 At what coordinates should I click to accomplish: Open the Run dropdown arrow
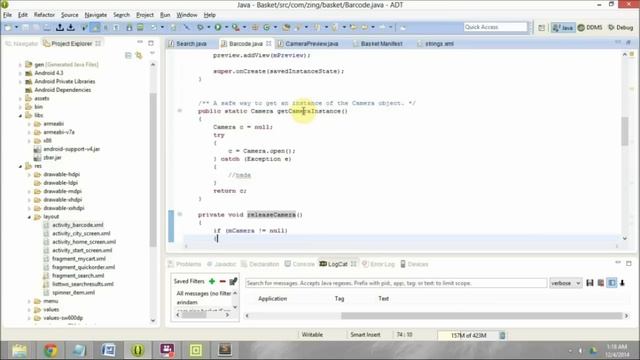coord(227,27)
